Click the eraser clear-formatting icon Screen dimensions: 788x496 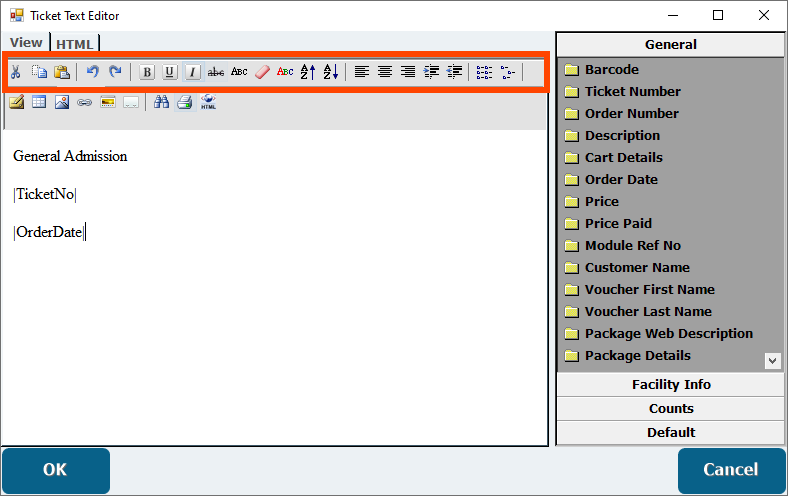[262, 72]
